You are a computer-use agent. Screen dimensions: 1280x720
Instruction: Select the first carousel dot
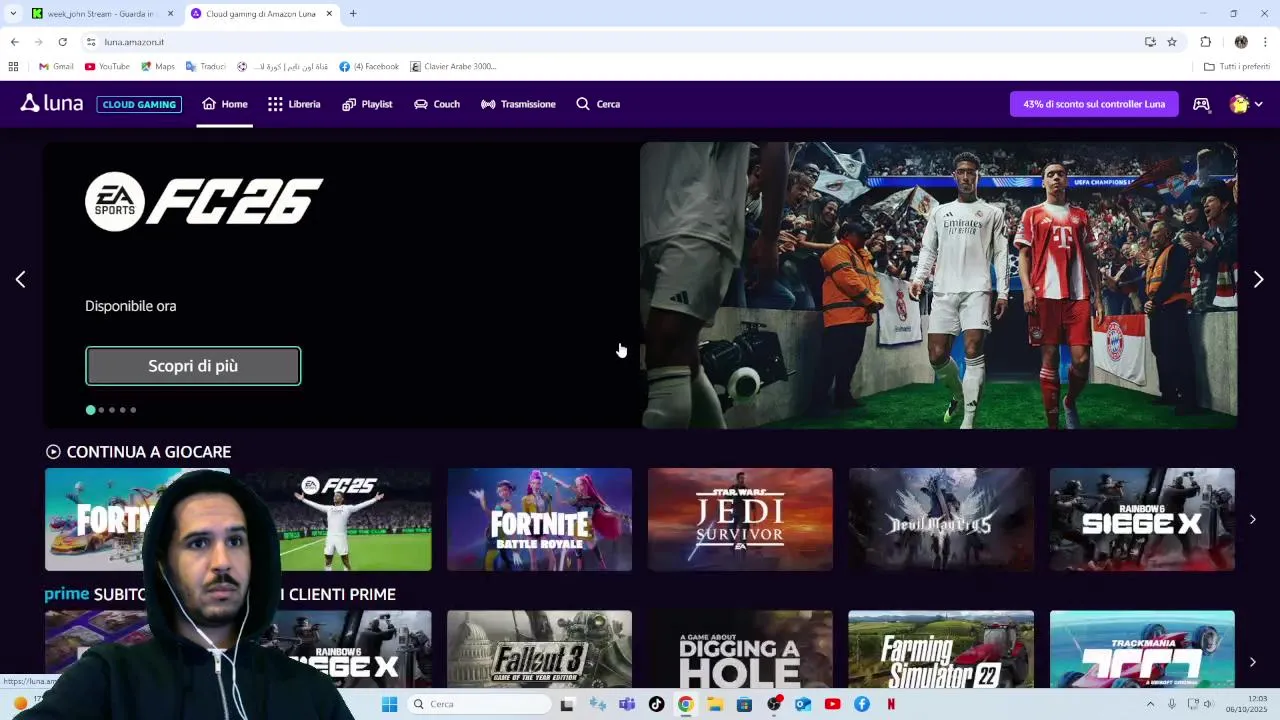click(90, 410)
